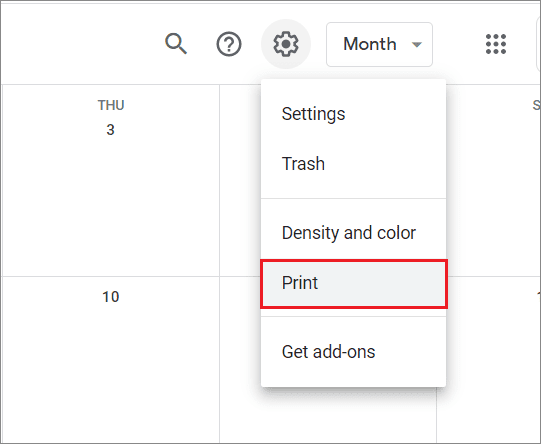Expand the Month view dropdown
This screenshot has height=444, width=541.
[379, 45]
